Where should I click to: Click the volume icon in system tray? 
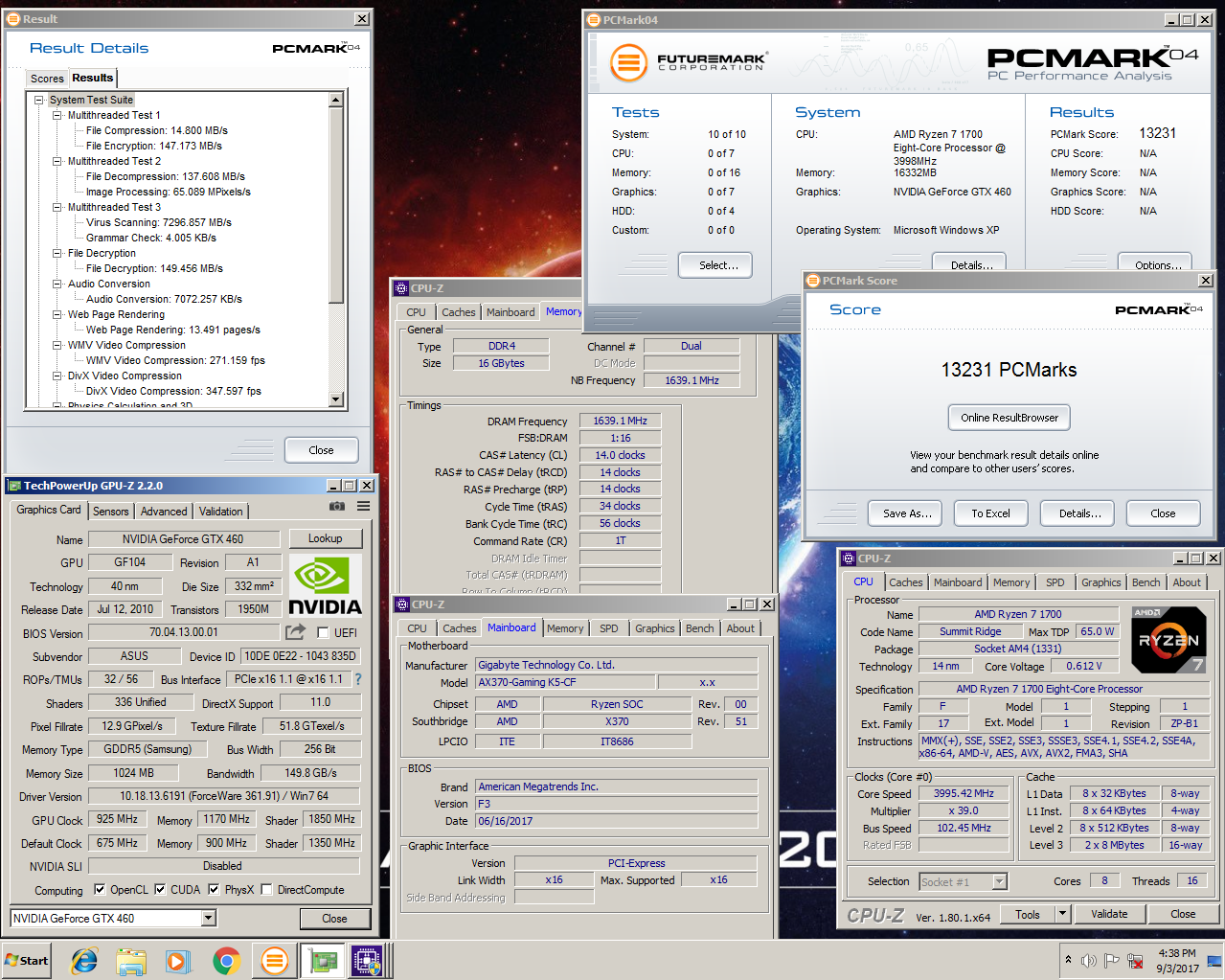(x=1088, y=961)
